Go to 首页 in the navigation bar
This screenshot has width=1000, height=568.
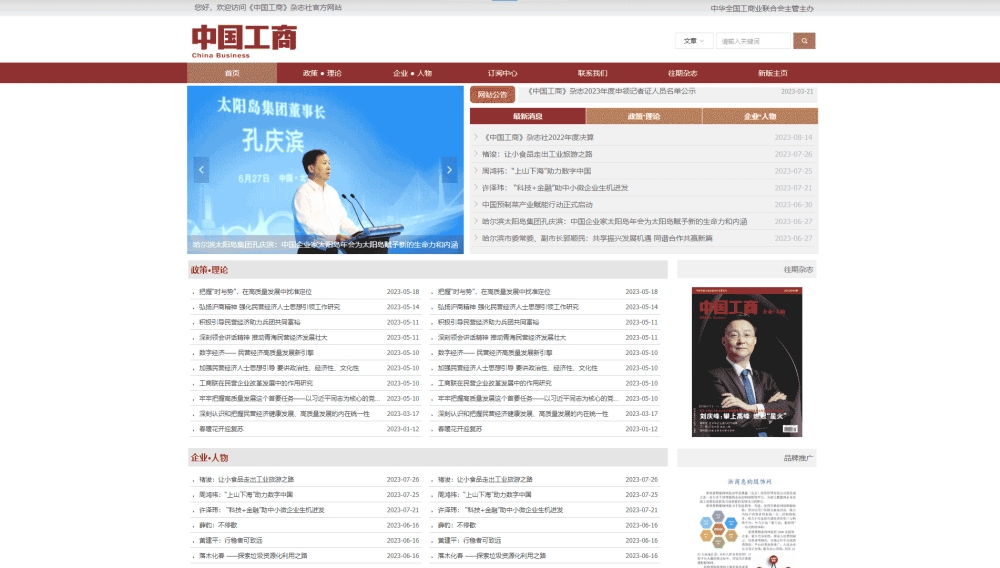tap(232, 73)
